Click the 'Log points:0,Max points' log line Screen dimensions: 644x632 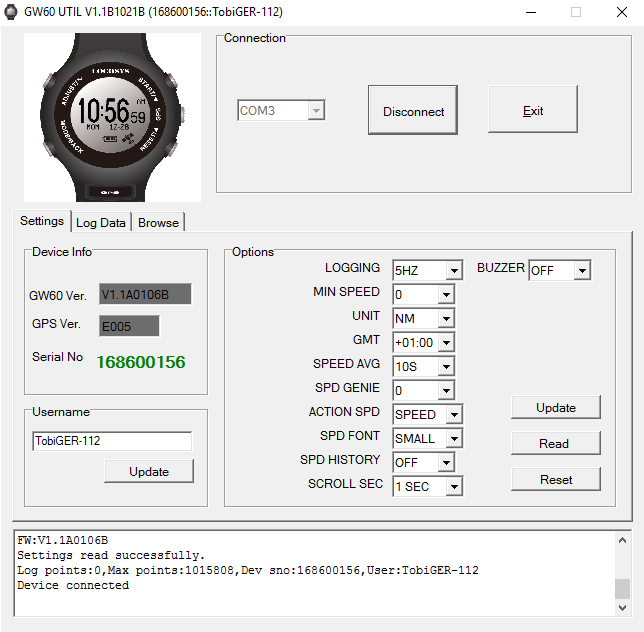tap(248, 570)
